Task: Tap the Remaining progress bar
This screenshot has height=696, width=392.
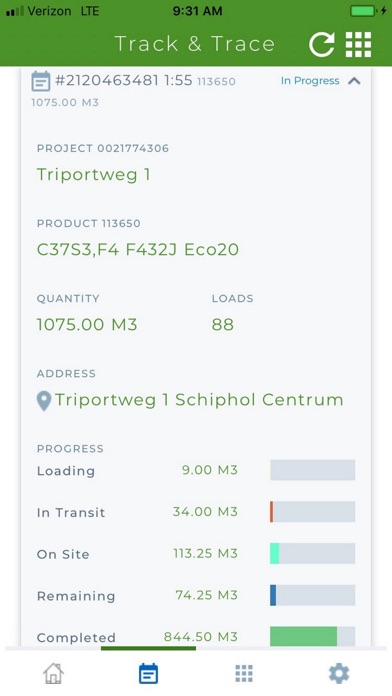Action: (x=313, y=595)
